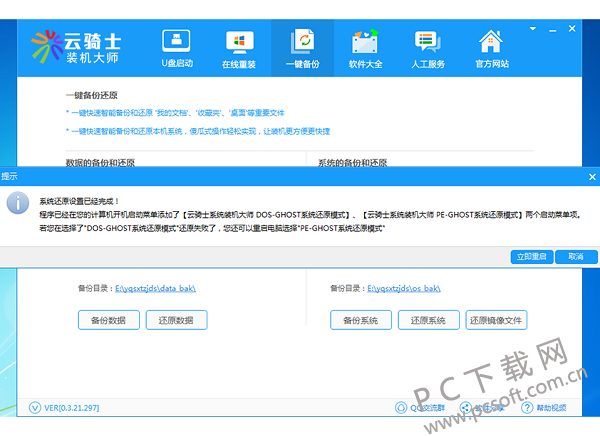Close the 提示 dialog
The width and height of the screenshot is (600, 436).
pyautogui.click(x=592, y=177)
